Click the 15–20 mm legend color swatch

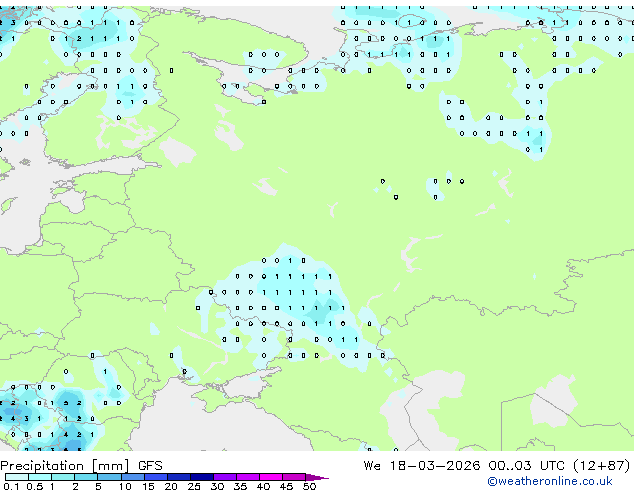[x=156, y=477]
